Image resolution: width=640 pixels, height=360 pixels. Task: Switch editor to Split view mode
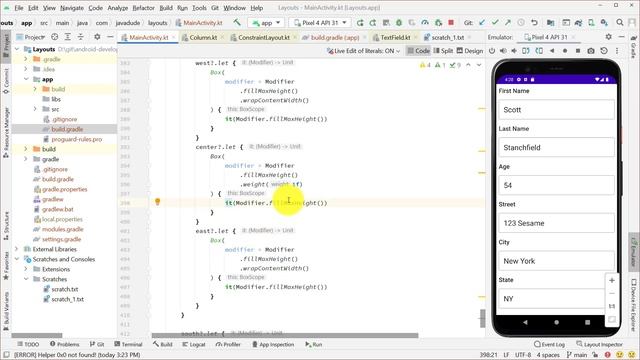click(443, 51)
